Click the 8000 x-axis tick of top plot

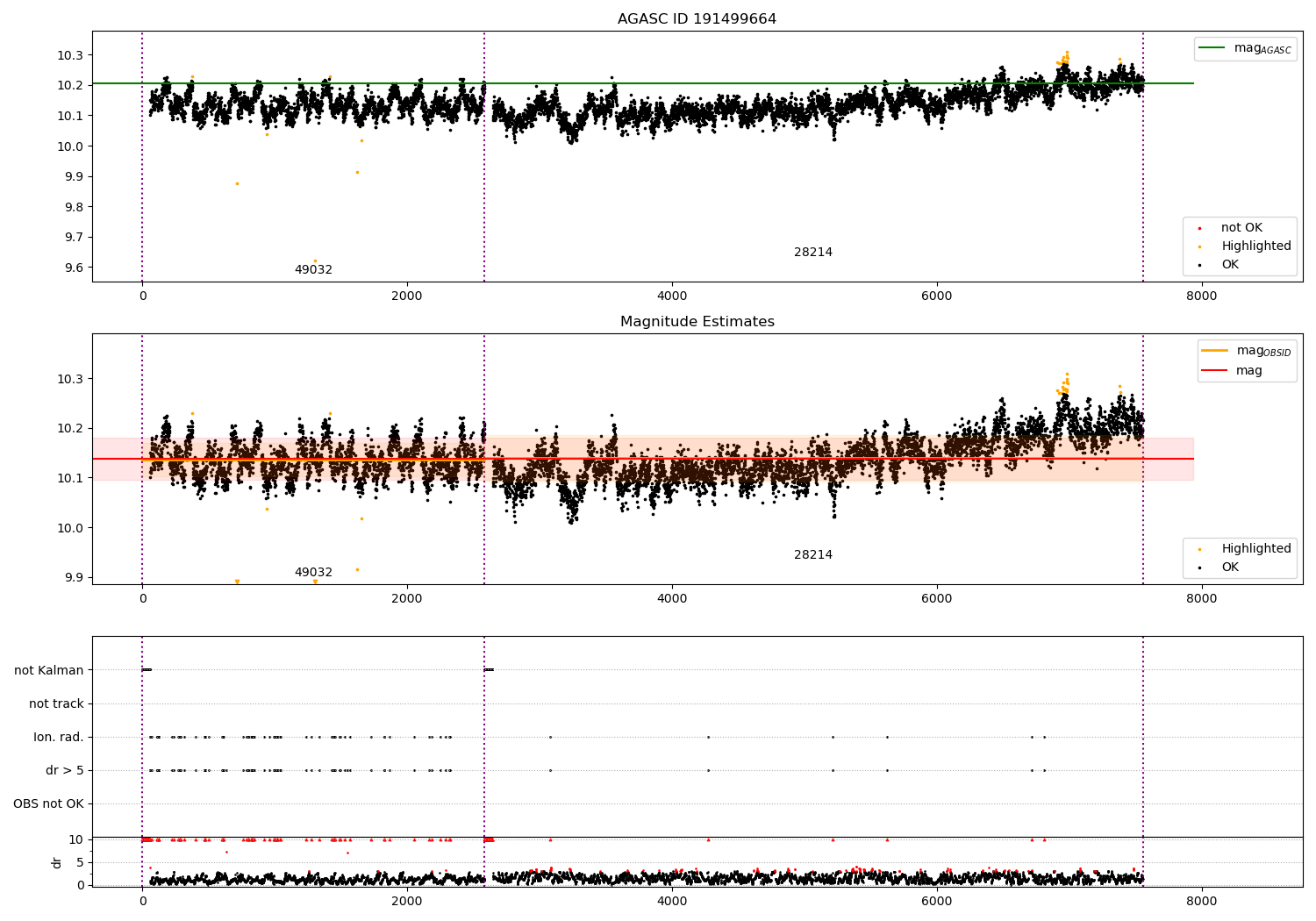1201,296
